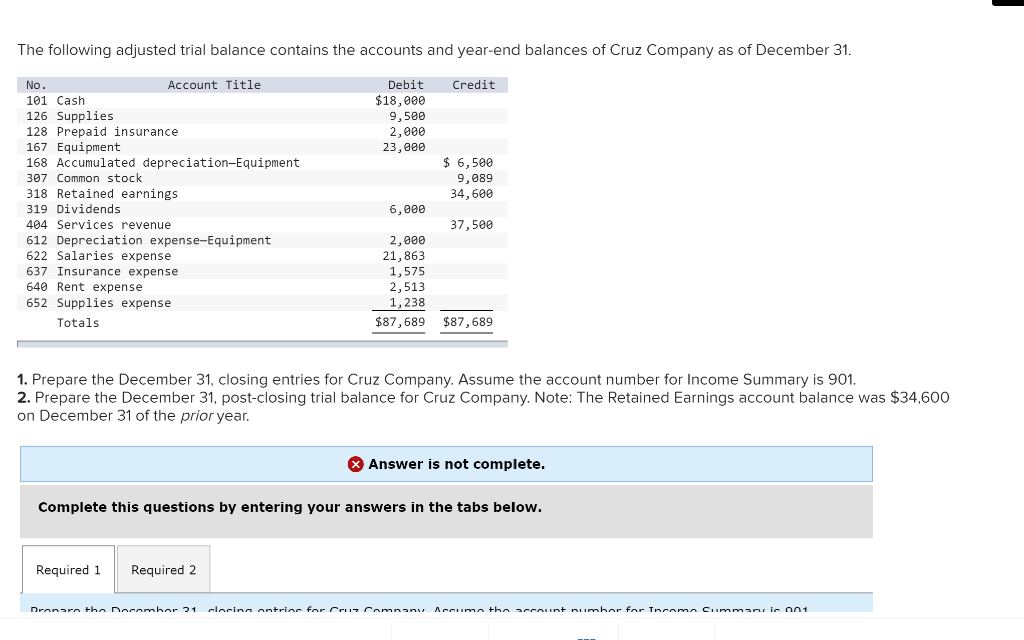Screen dimensions: 1024x640
Task: Select the 1,575 Insurance expense value
Action: (407, 272)
